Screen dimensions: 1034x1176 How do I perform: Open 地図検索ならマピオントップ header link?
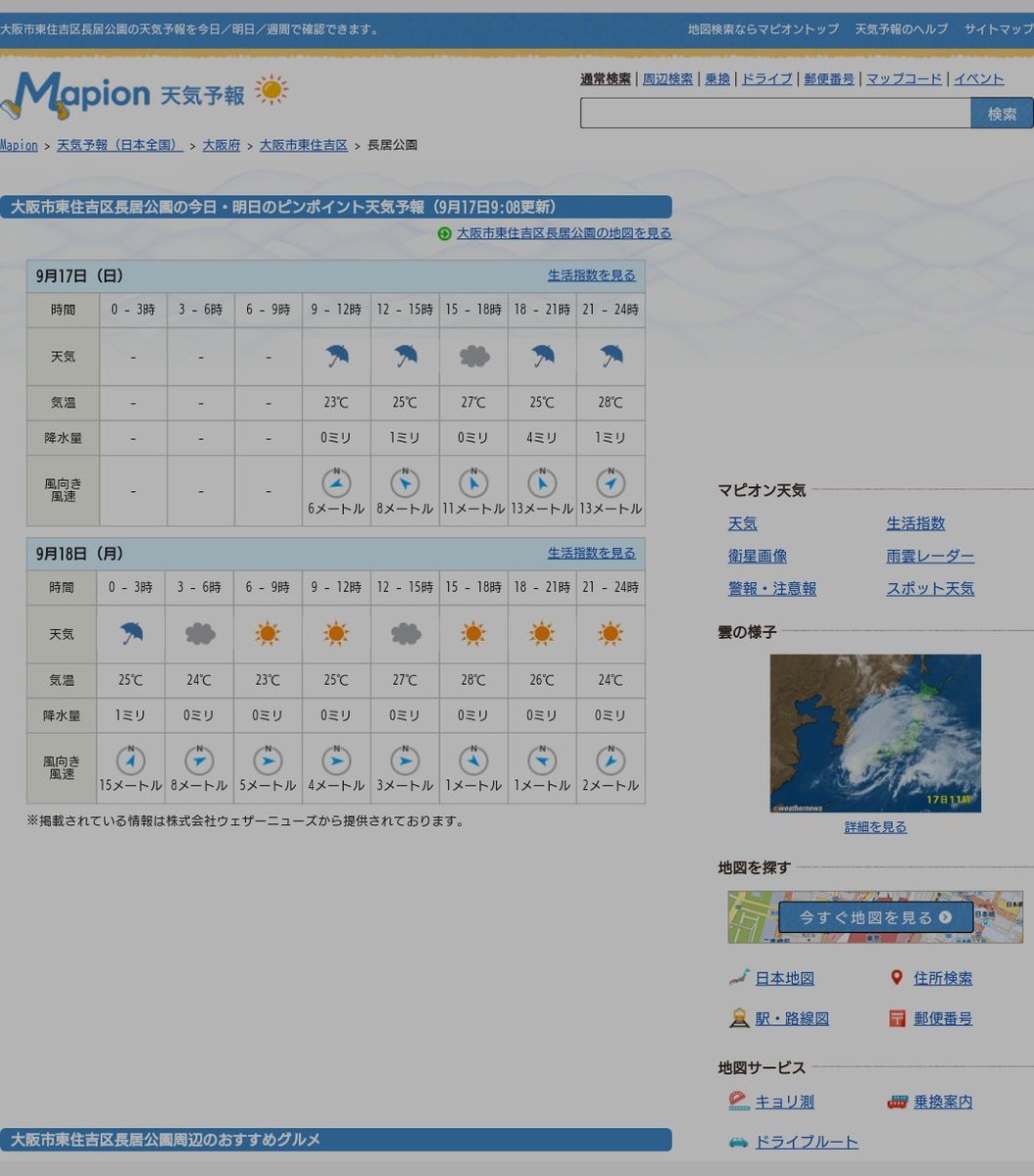click(763, 29)
